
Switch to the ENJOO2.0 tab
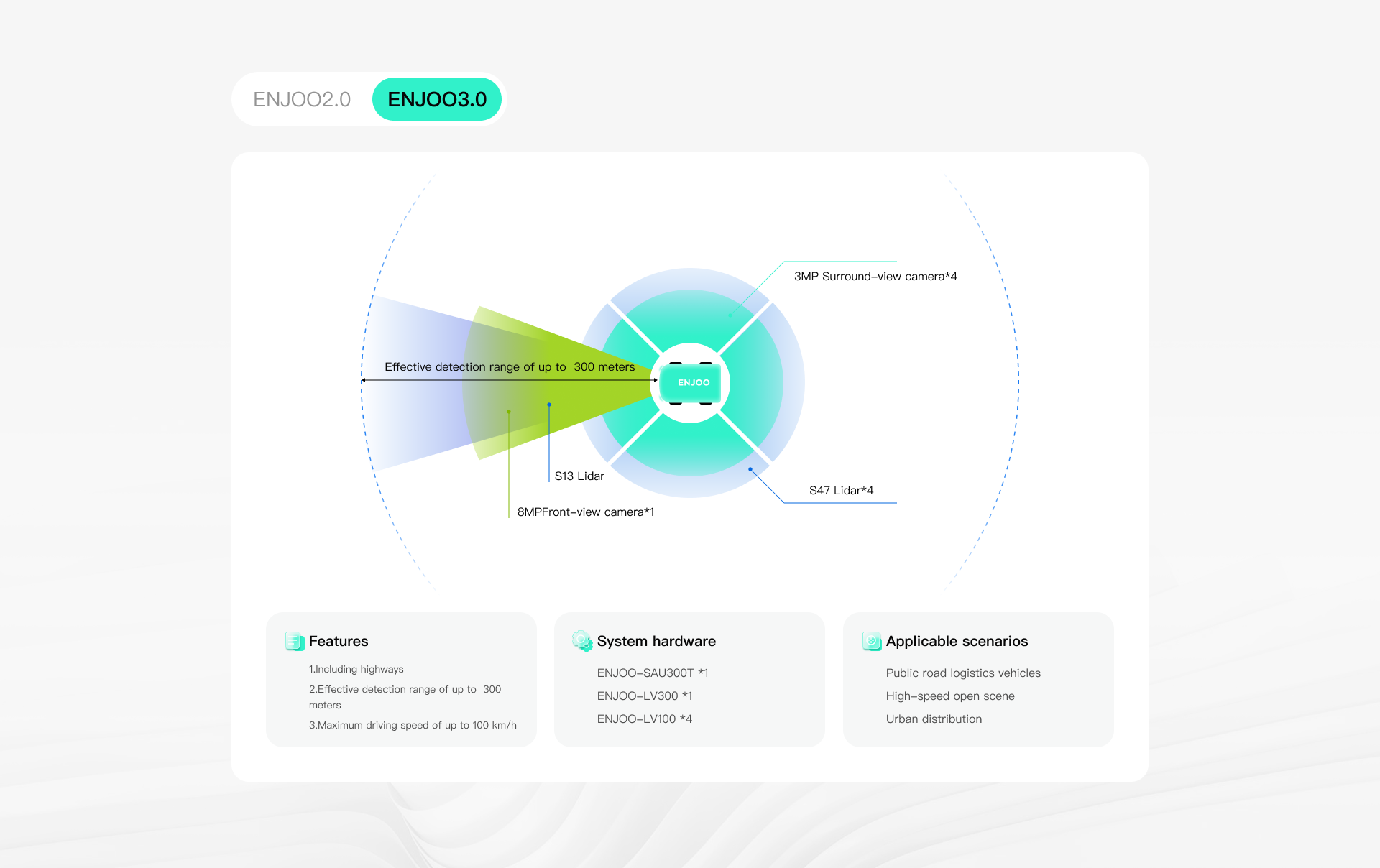click(x=302, y=99)
